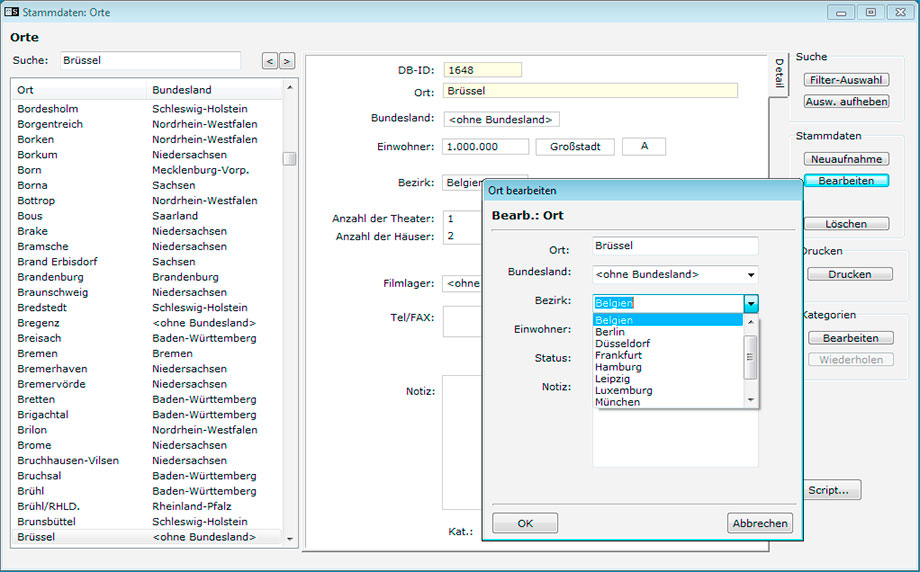Cancel the dialog with Abbrechen
Screen dimensions: 920x572
[760, 523]
